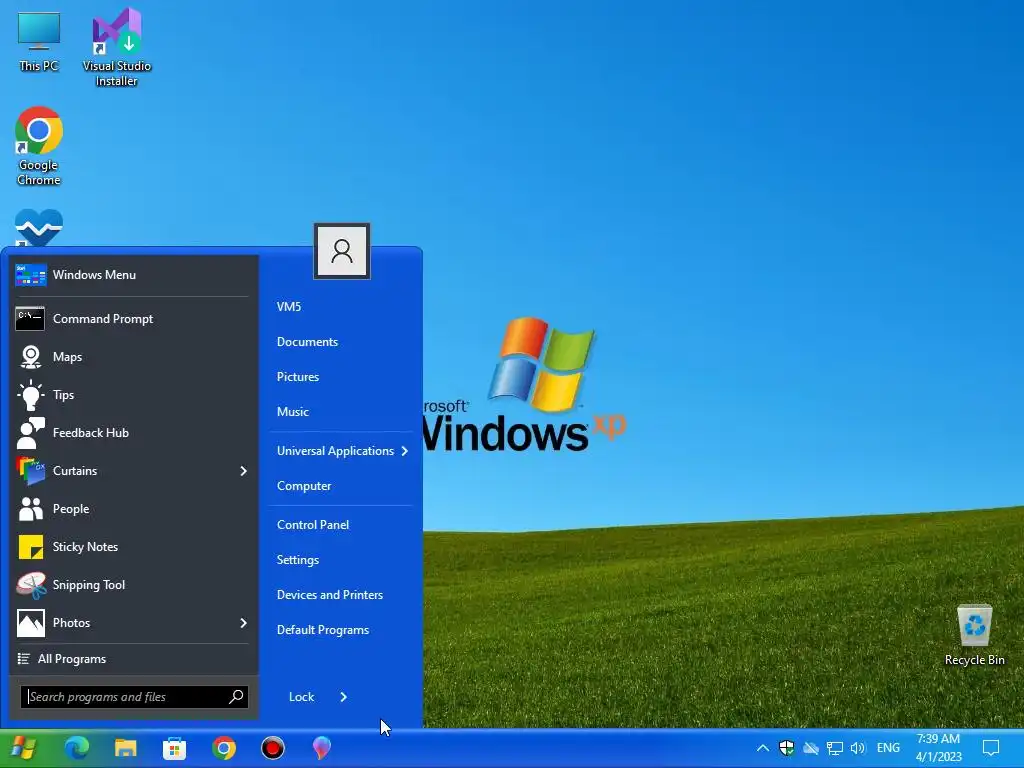Expand the Curtains submenu arrow
Image resolution: width=1024 pixels, height=768 pixels.
(243, 471)
